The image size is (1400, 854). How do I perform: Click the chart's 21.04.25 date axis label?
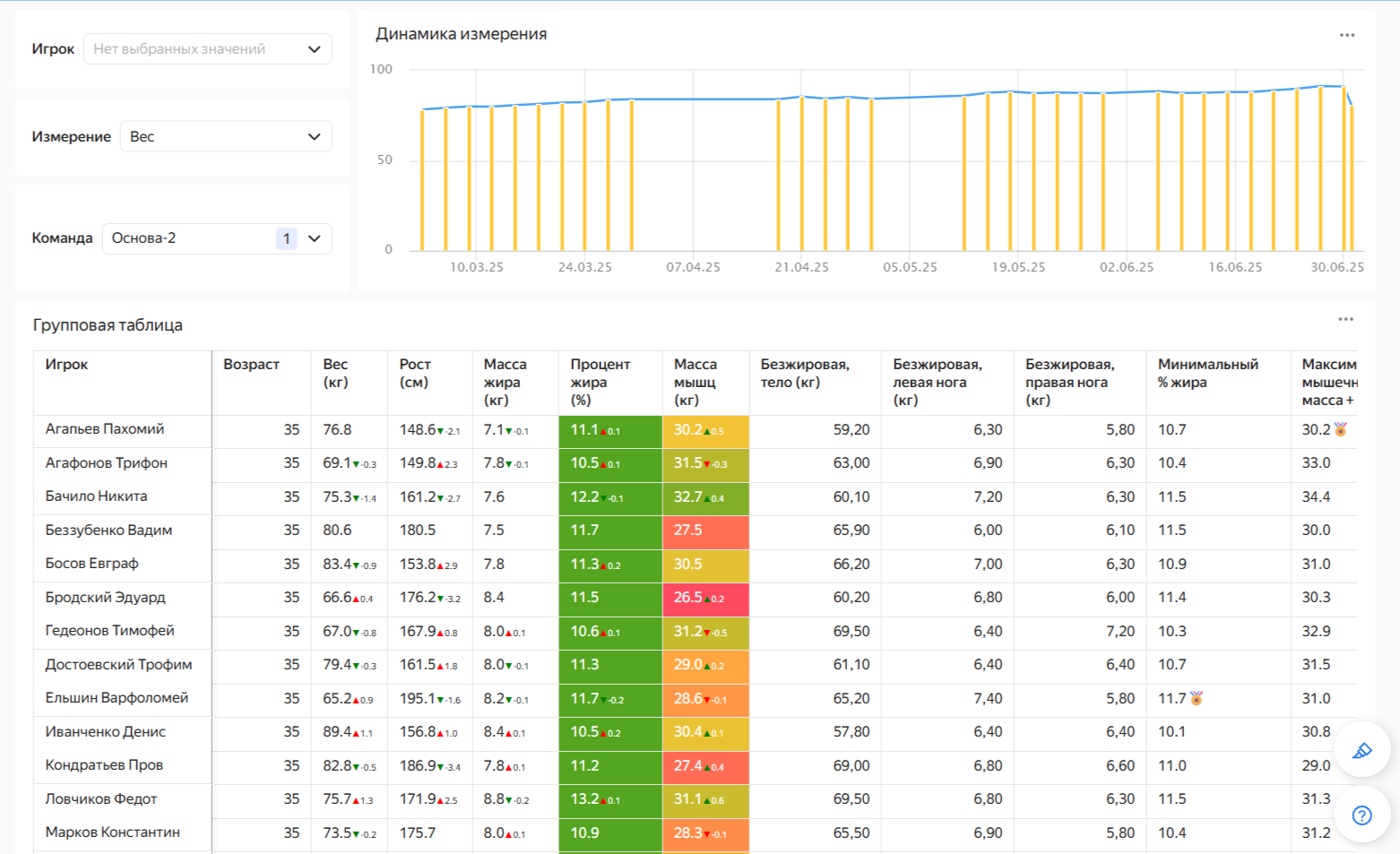pos(801,267)
